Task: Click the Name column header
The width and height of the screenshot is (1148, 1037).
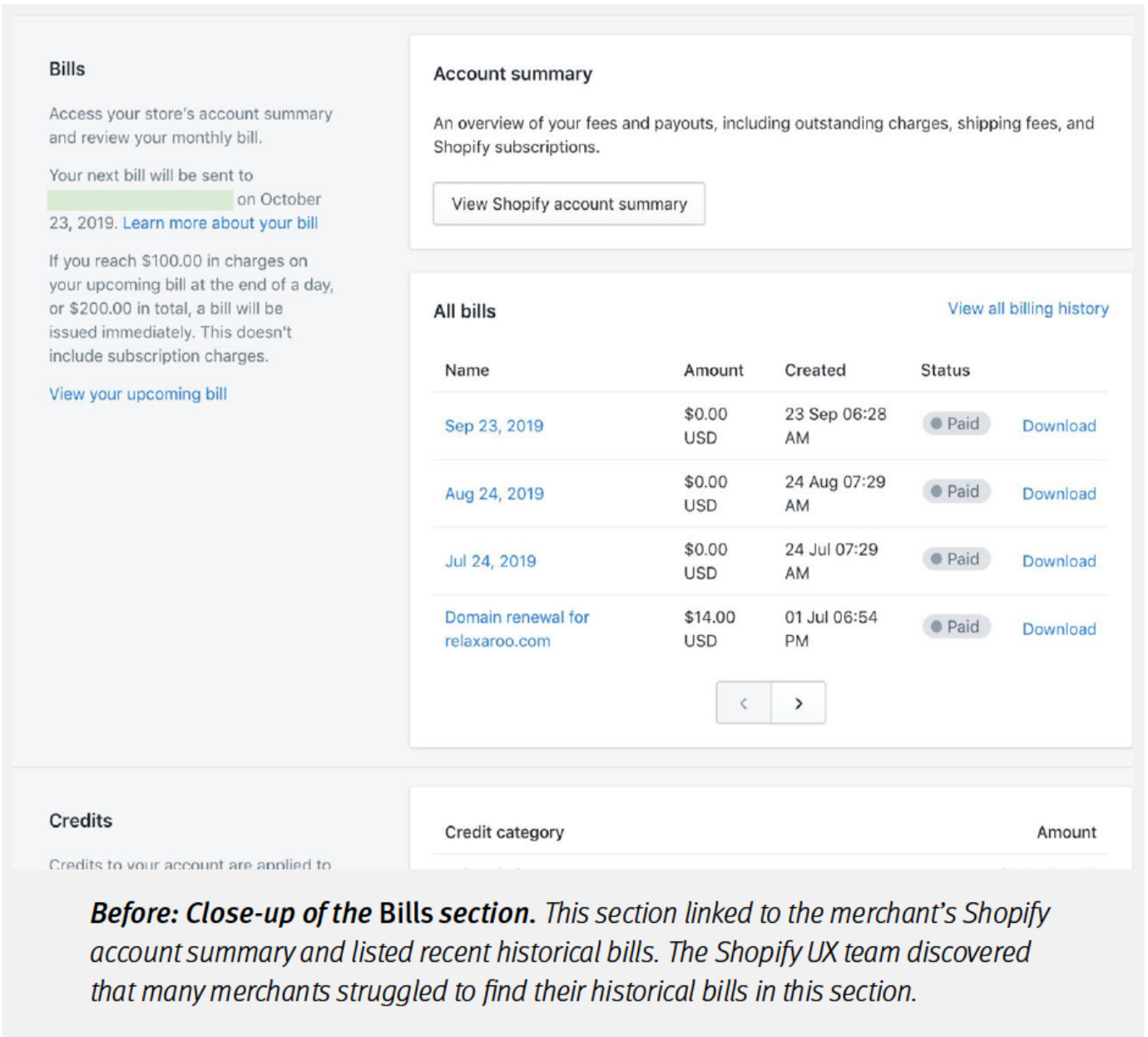Action: click(467, 370)
